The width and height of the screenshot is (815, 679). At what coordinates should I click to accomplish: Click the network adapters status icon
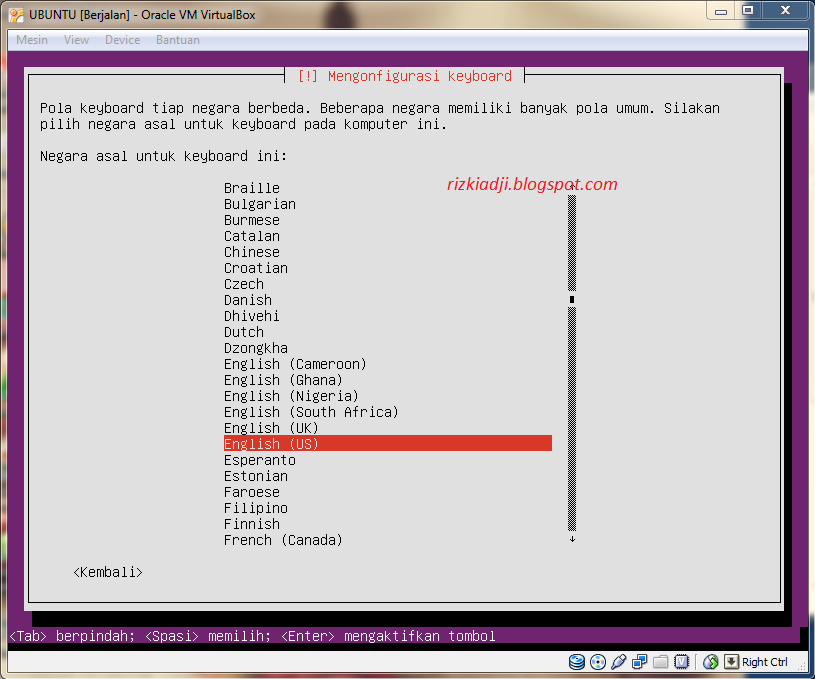coord(640,662)
